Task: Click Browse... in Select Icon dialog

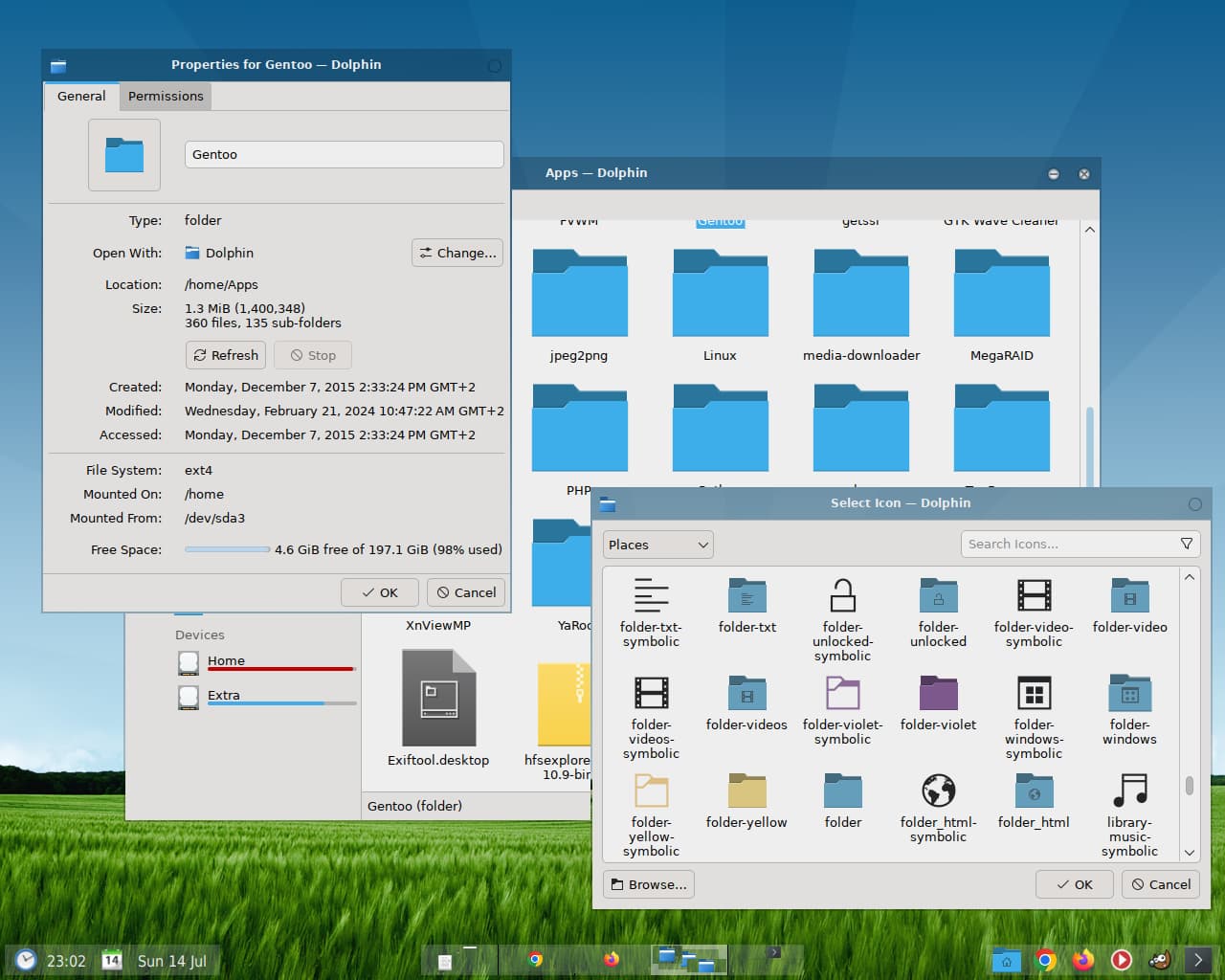Action: click(649, 884)
